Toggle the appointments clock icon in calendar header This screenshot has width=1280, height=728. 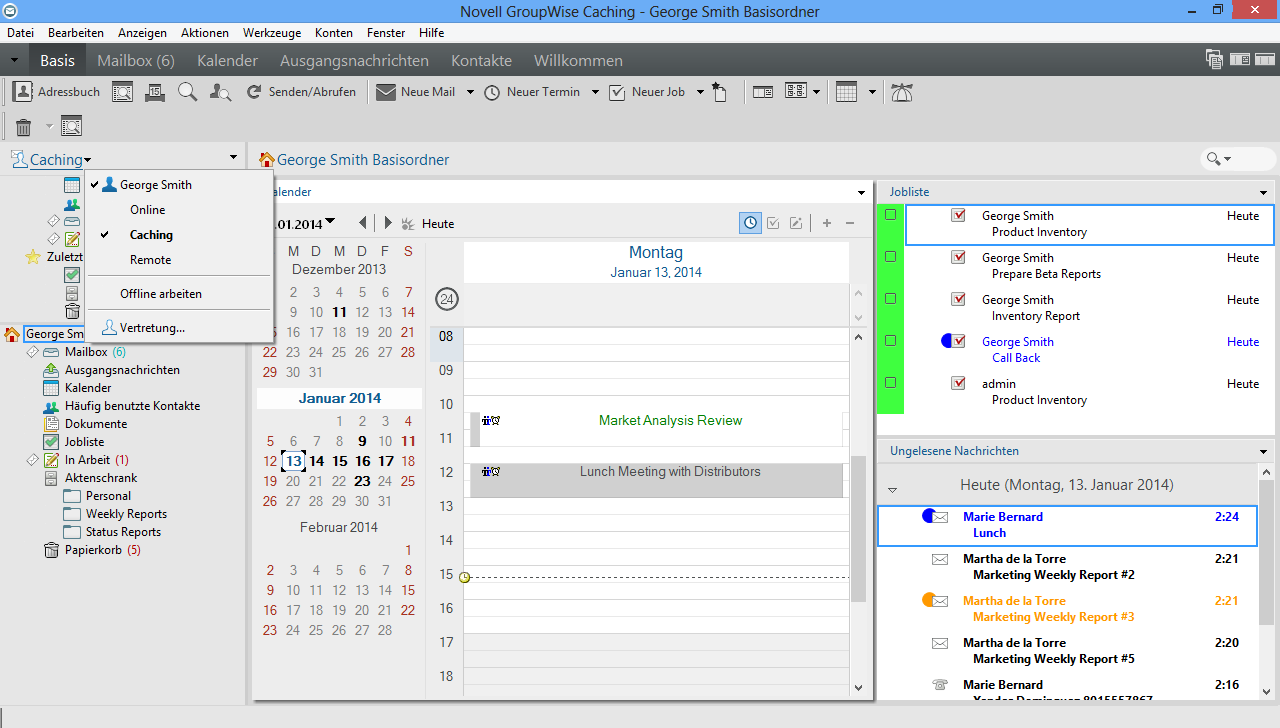click(x=749, y=222)
